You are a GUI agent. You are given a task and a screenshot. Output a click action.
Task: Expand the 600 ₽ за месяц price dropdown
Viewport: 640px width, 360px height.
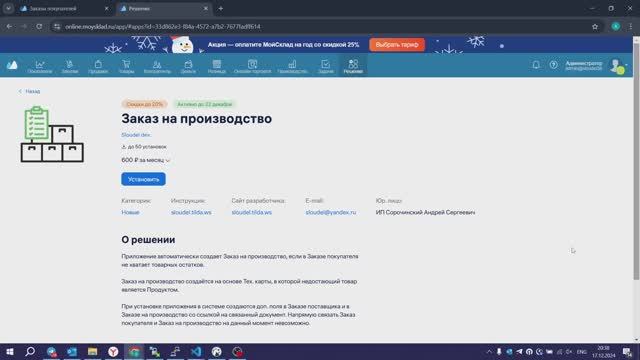click(x=146, y=160)
